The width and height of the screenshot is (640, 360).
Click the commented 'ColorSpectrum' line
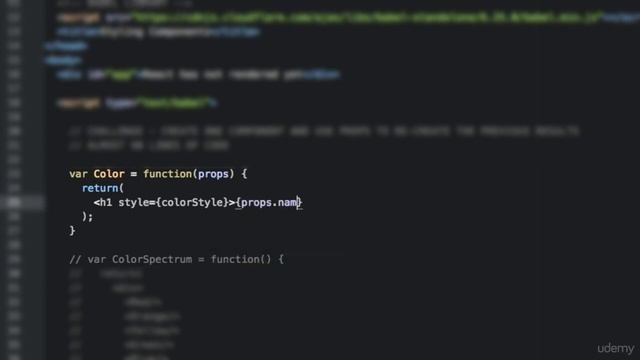176,260
